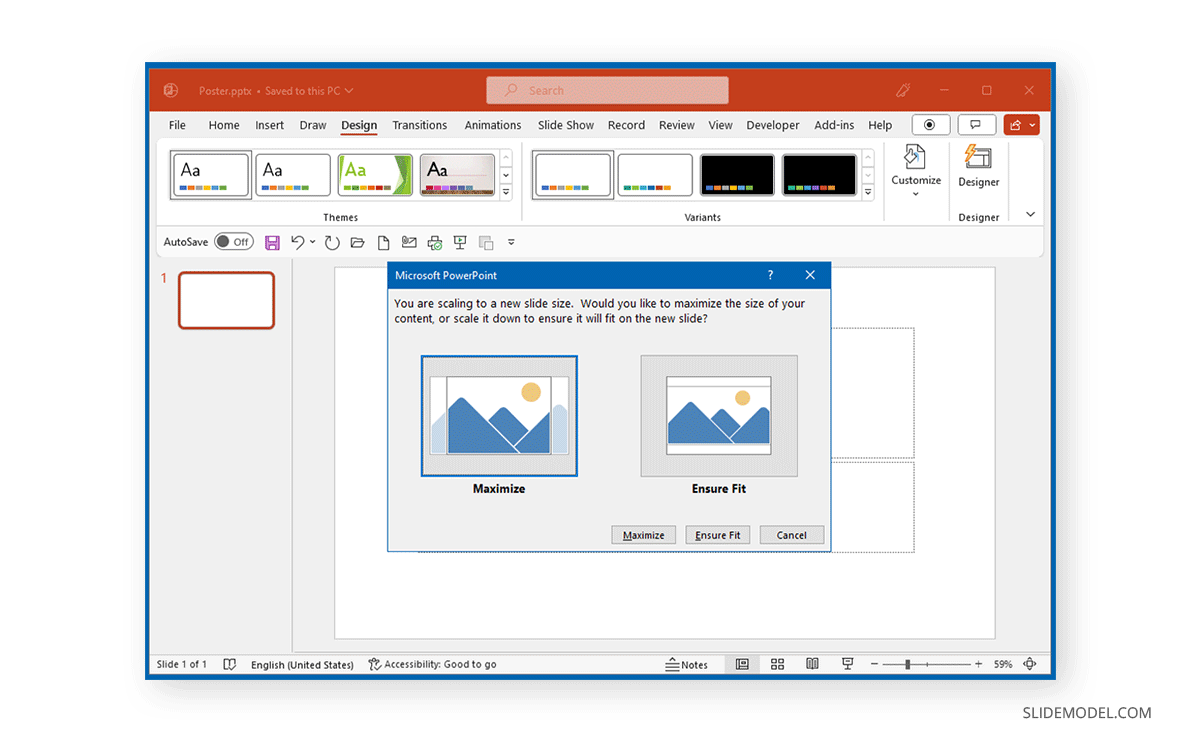Click the Undo arrow icon
This screenshot has width=1200, height=743.
pyautogui.click(x=297, y=242)
